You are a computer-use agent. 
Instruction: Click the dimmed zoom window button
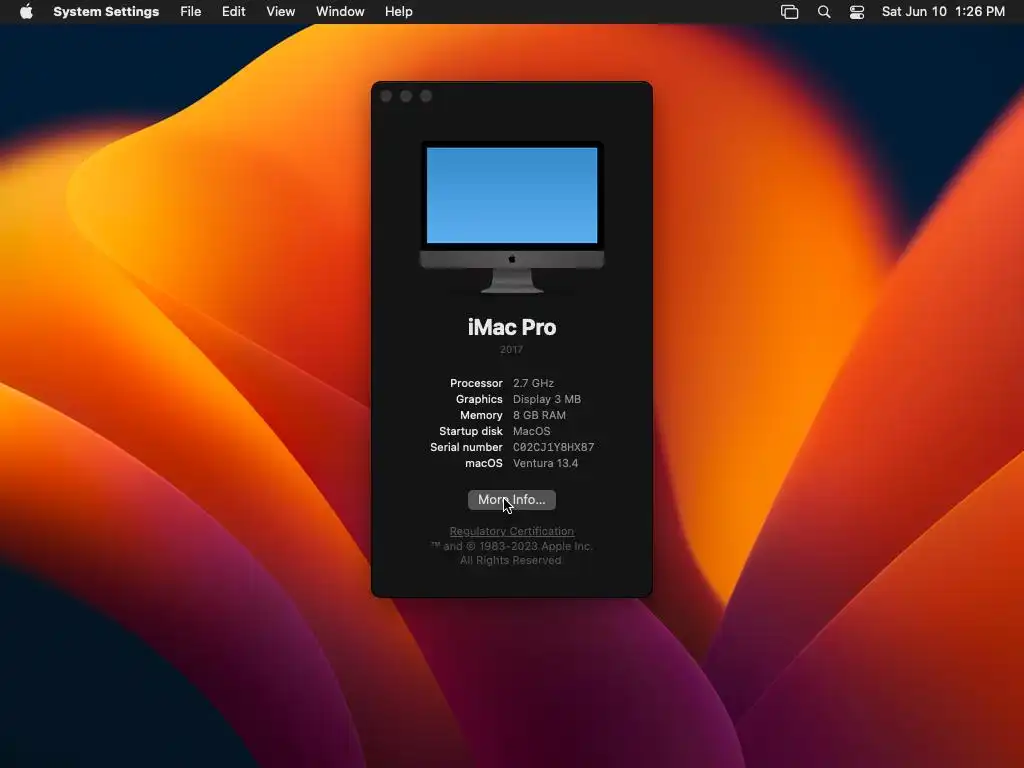[426, 96]
